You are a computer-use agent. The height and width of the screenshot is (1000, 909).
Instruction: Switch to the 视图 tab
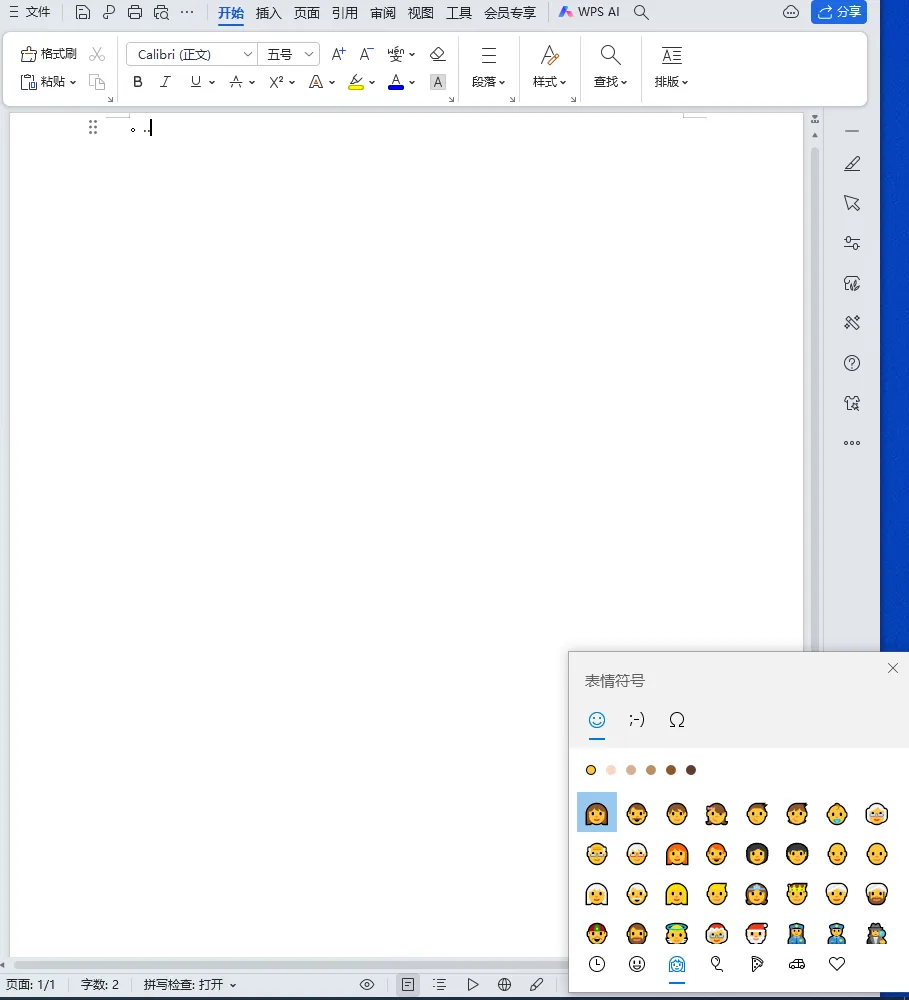click(421, 13)
